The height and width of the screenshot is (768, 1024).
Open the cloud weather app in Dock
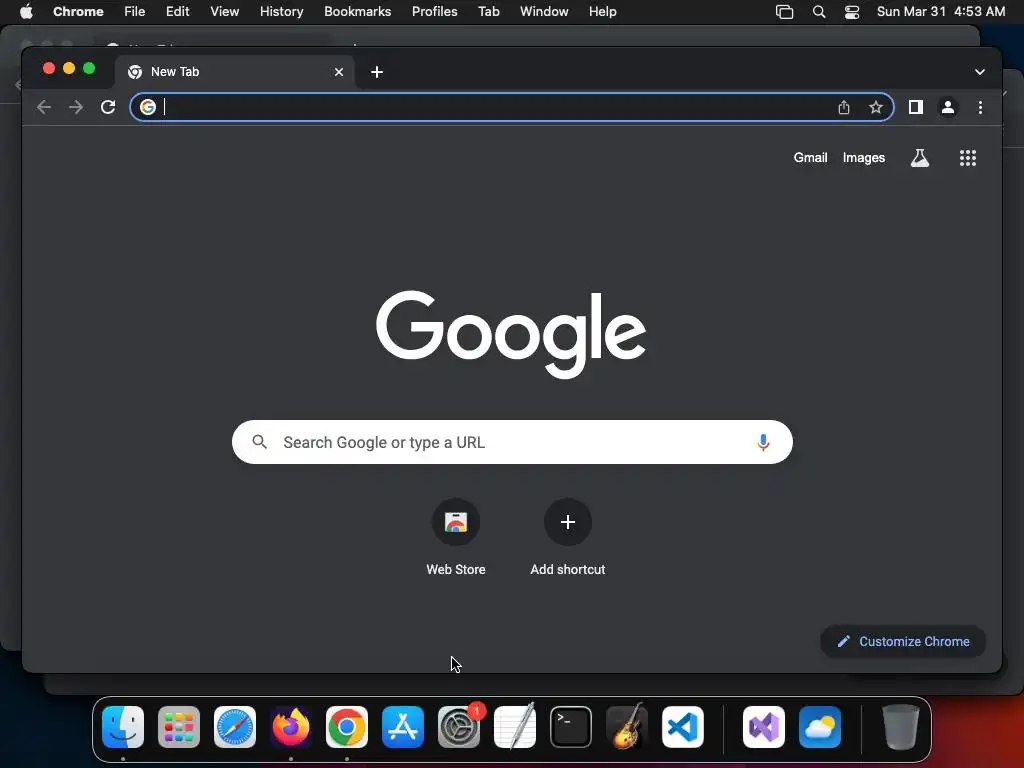pyautogui.click(x=820, y=726)
